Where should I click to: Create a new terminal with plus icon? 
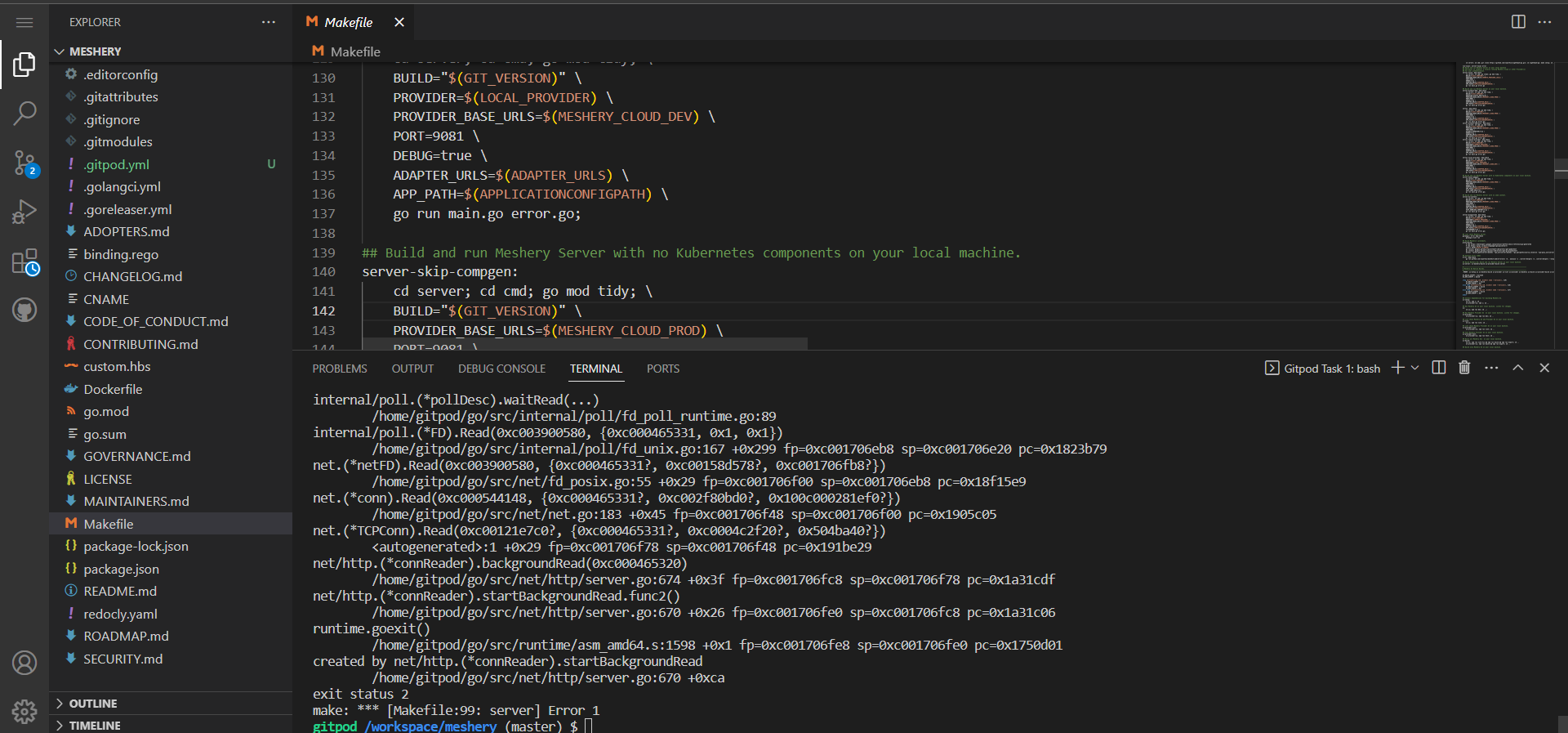pos(1397,368)
